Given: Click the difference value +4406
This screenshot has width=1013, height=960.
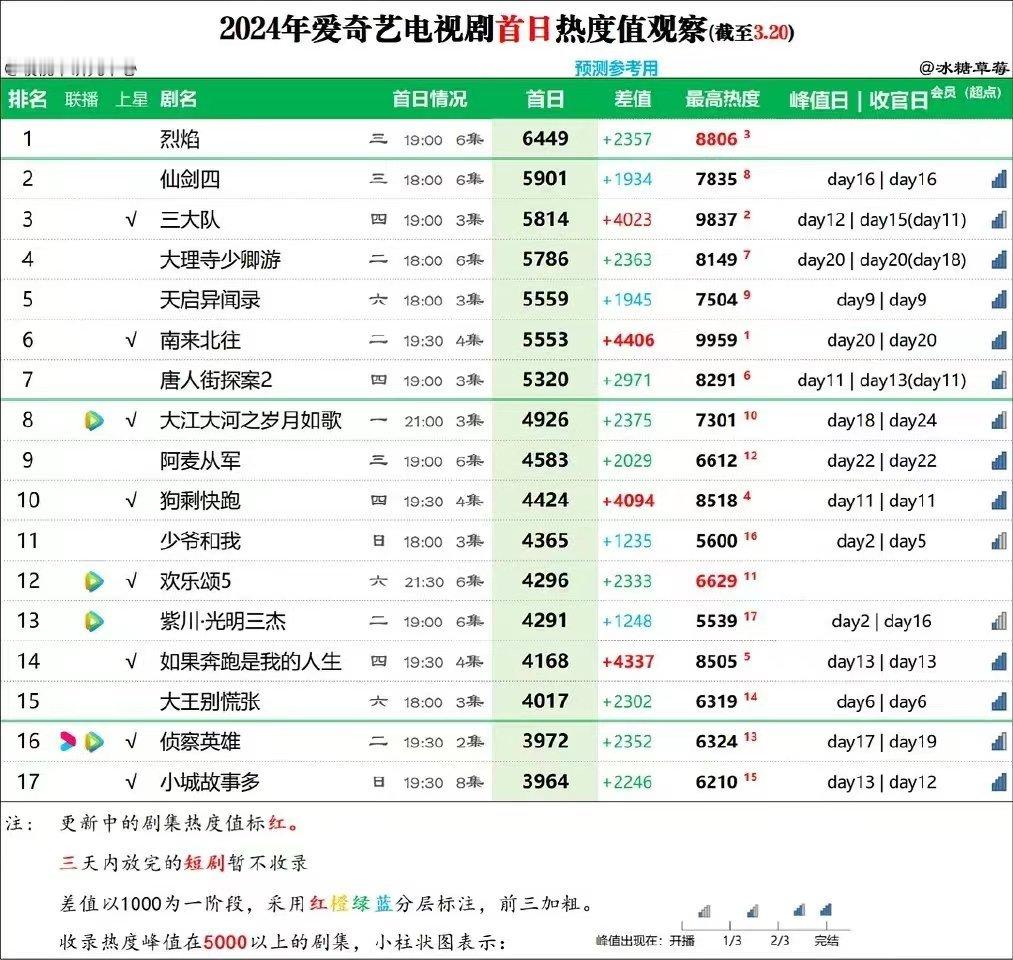Looking at the screenshot, I should 628,340.
